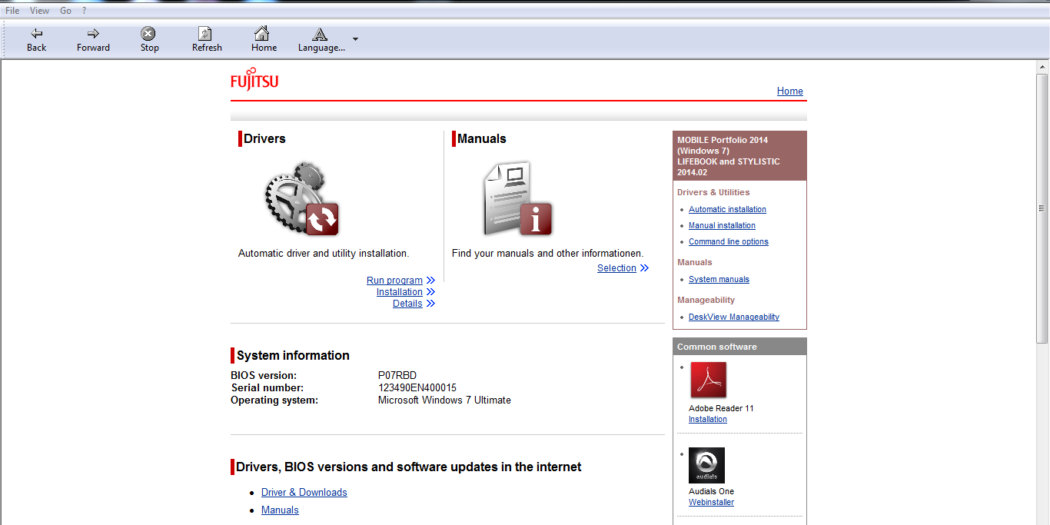The width and height of the screenshot is (1050, 525).
Task: Click double chevron next to Details
Action: pos(431,303)
